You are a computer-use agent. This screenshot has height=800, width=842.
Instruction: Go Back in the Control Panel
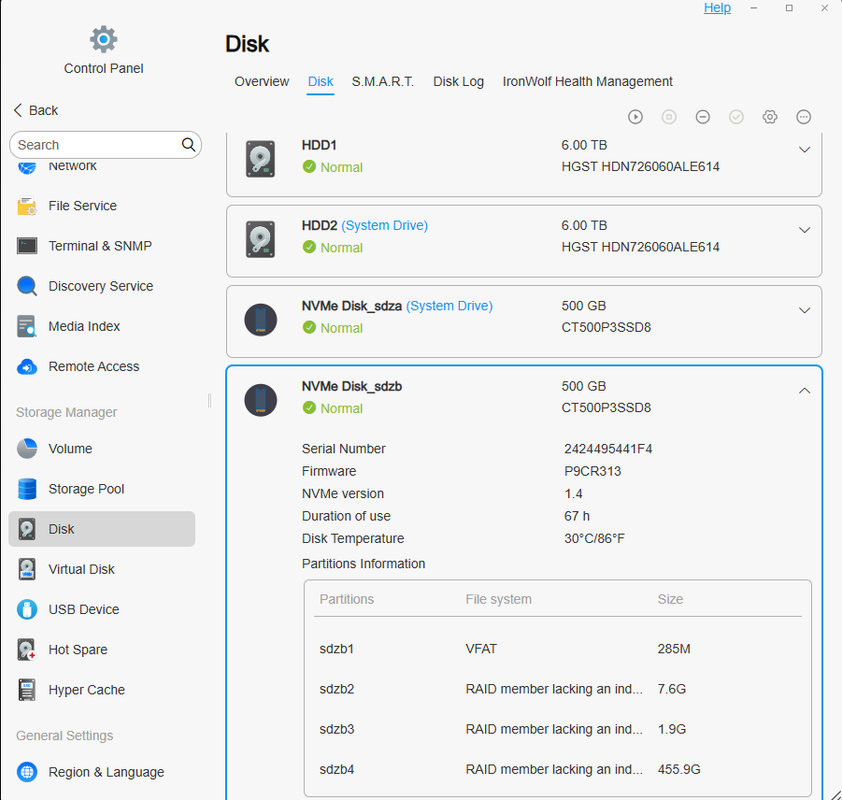pos(36,111)
